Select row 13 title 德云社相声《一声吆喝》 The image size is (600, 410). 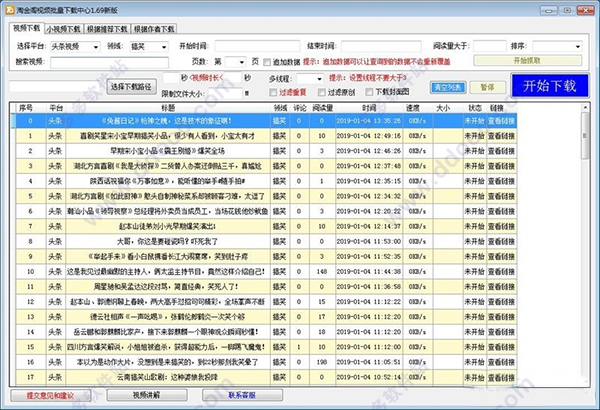pyautogui.click(x=168, y=317)
